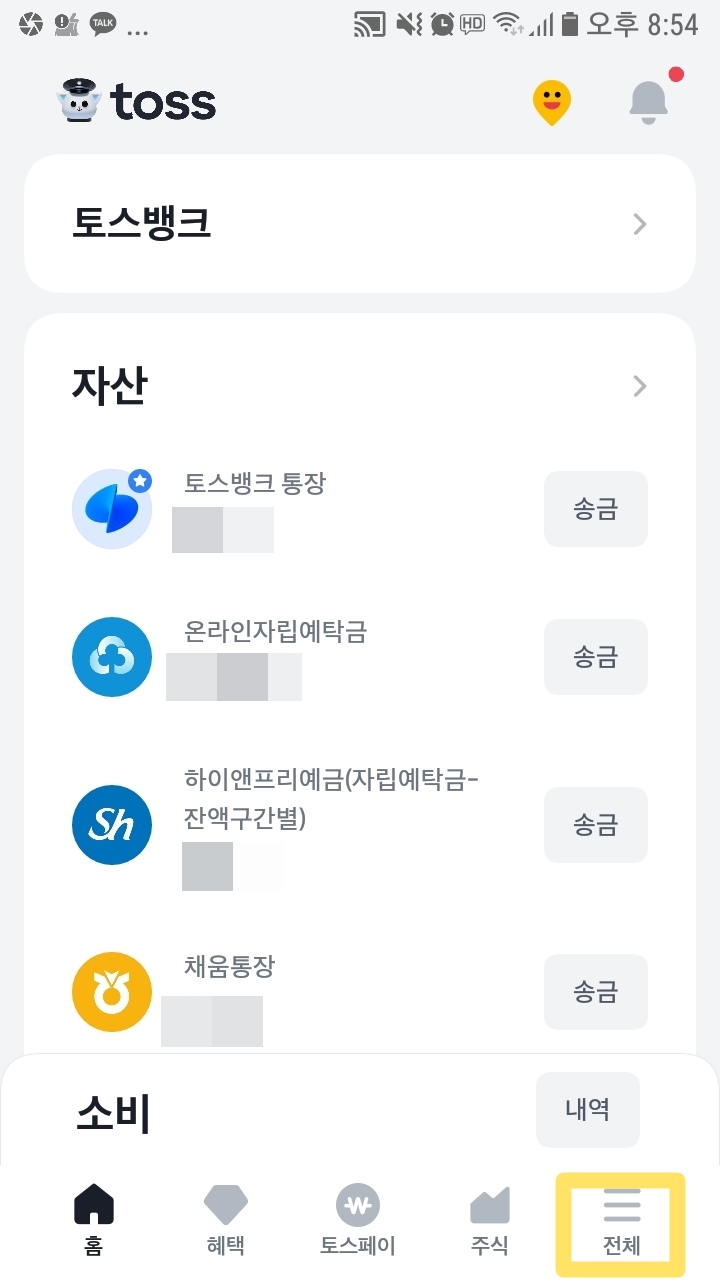Open the yellow smiley face location icon

point(551,102)
